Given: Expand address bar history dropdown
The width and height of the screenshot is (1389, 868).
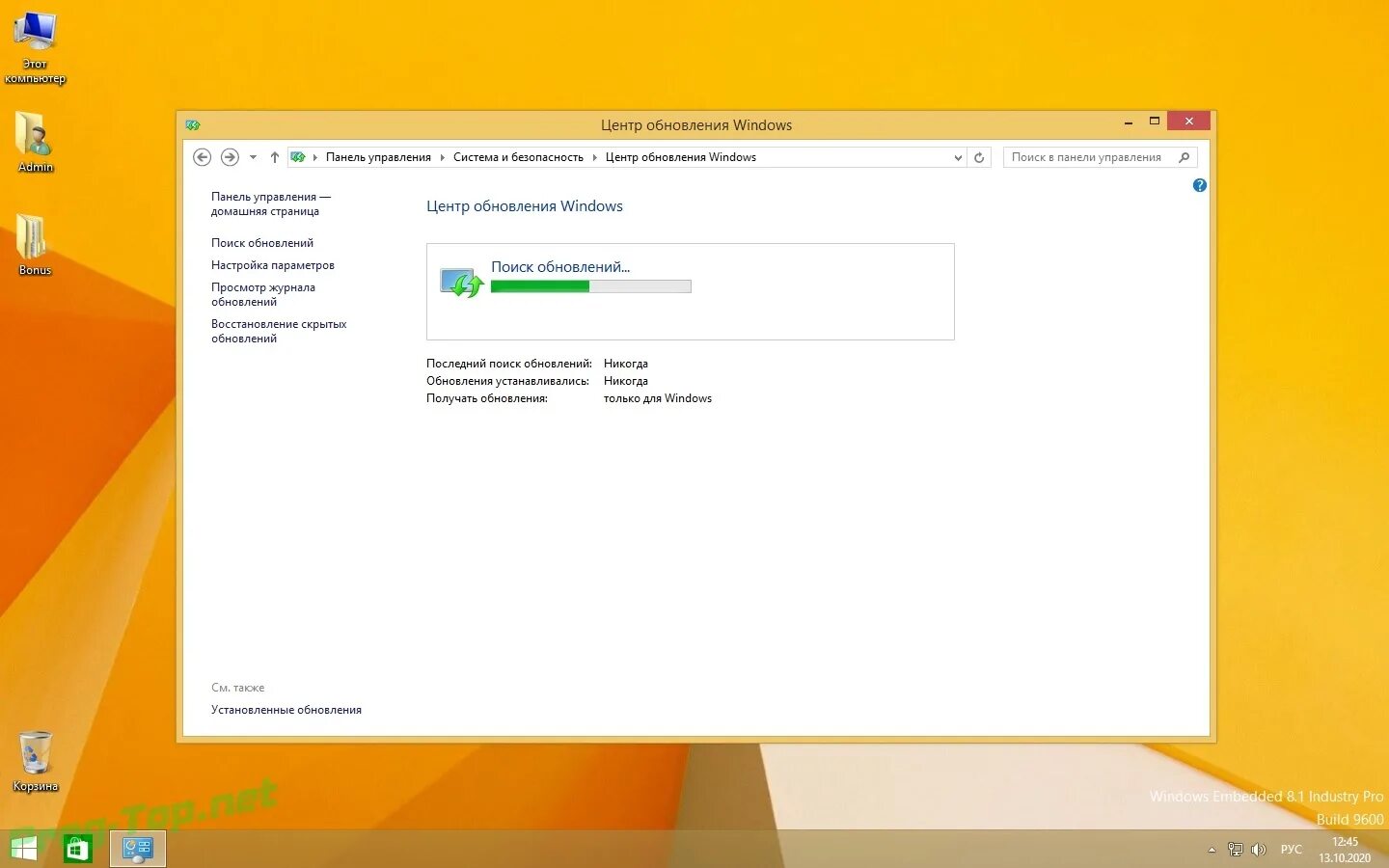Looking at the screenshot, I should tap(958, 157).
